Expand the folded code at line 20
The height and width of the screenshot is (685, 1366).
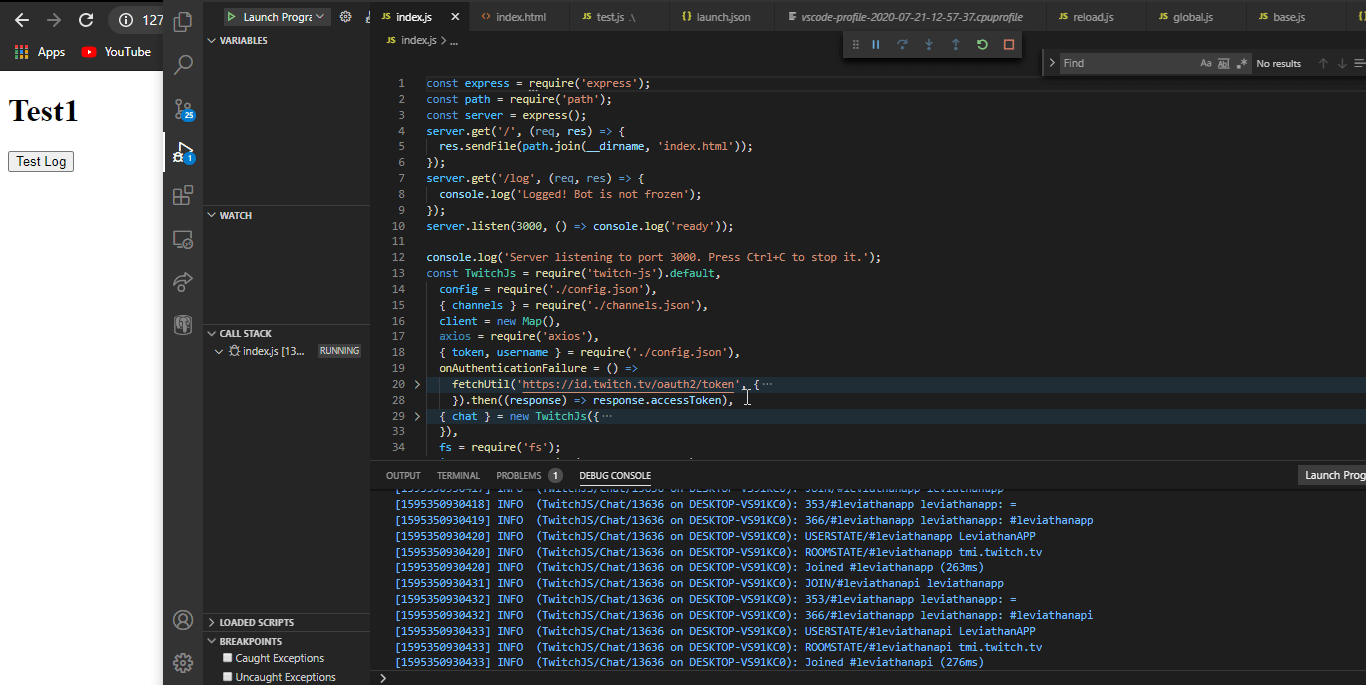tap(418, 385)
